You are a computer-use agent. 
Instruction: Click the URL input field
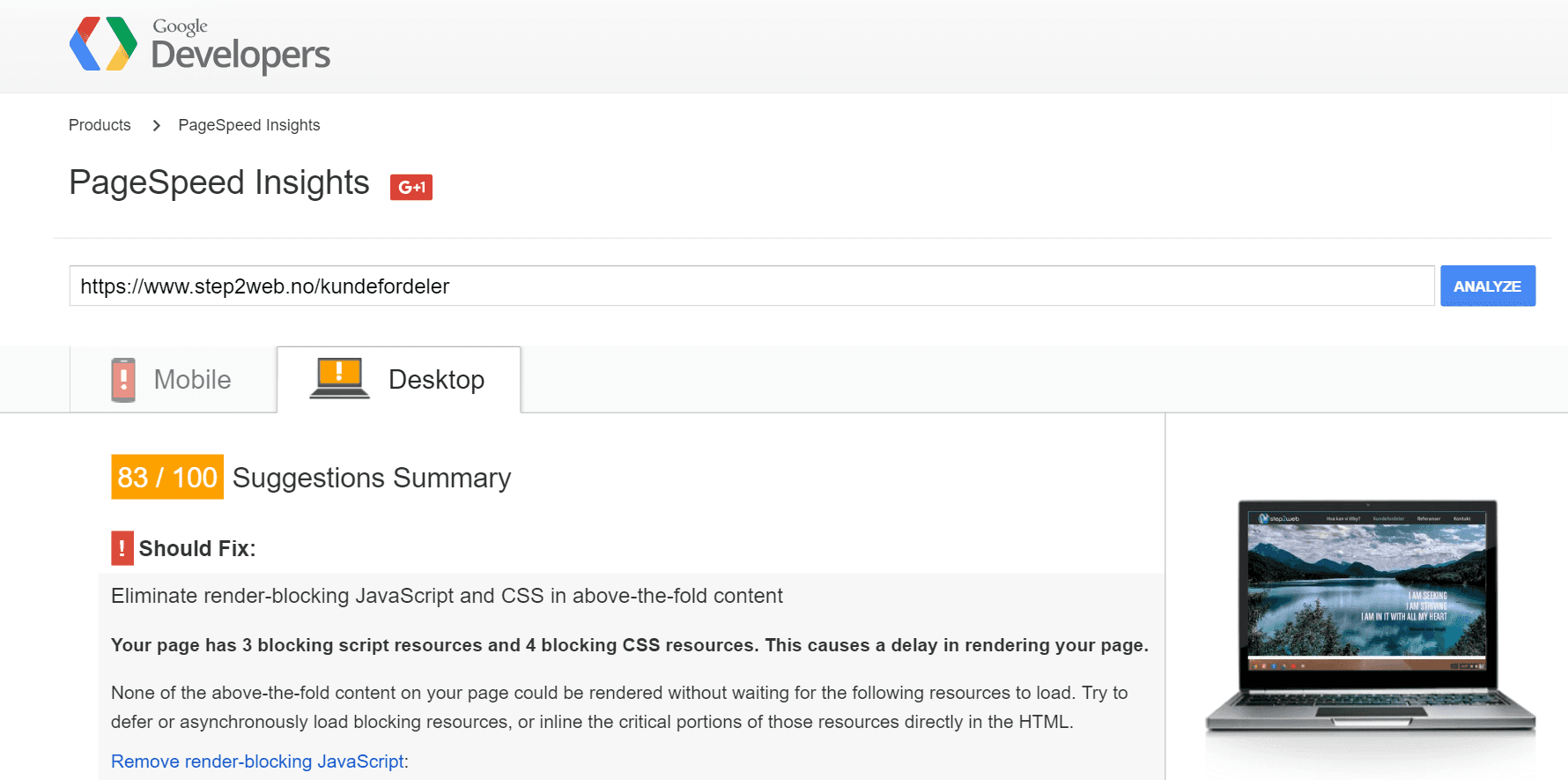coord(752,286)
